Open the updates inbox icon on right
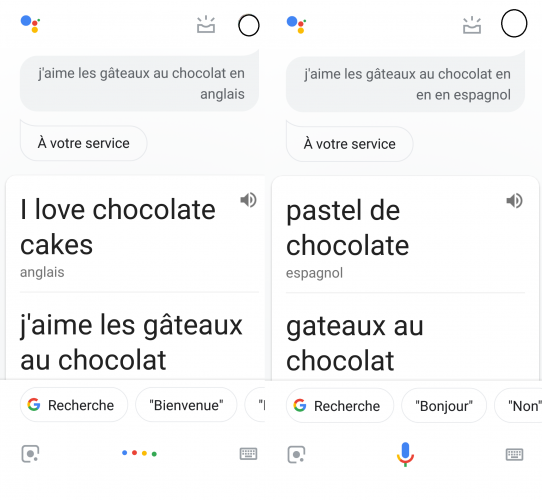 coord(472,25)
